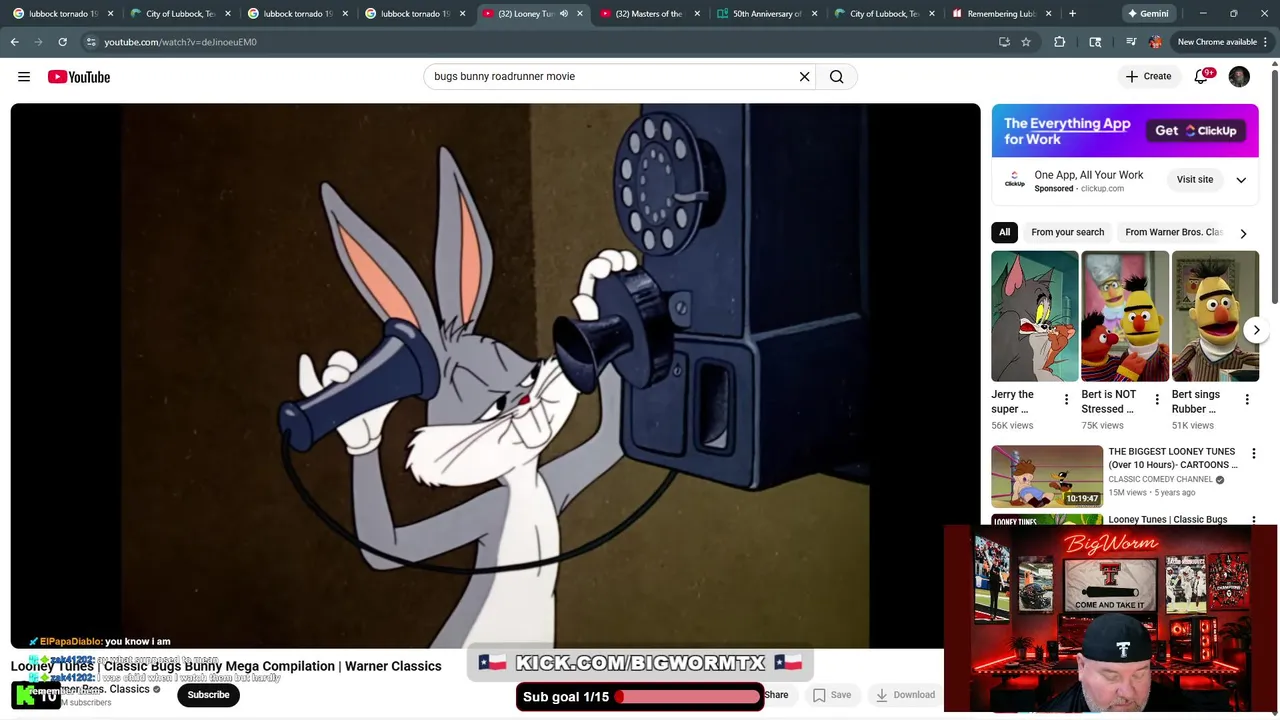
Task: Click the THE BIGGEST LOONEY TUNES title text
Action: click(1173, 458)
